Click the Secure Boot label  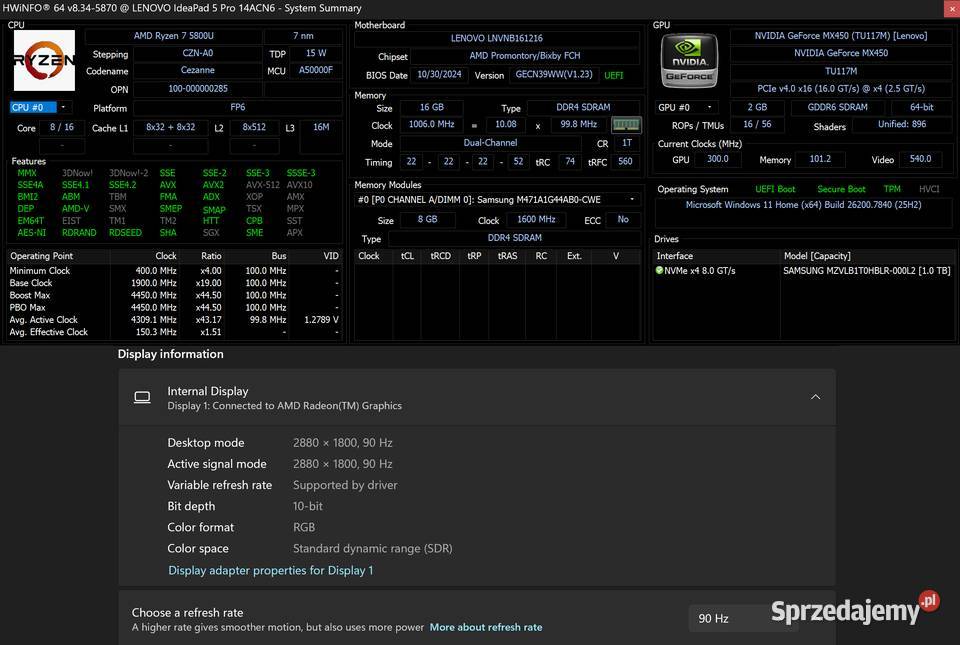tap(841, 189)
